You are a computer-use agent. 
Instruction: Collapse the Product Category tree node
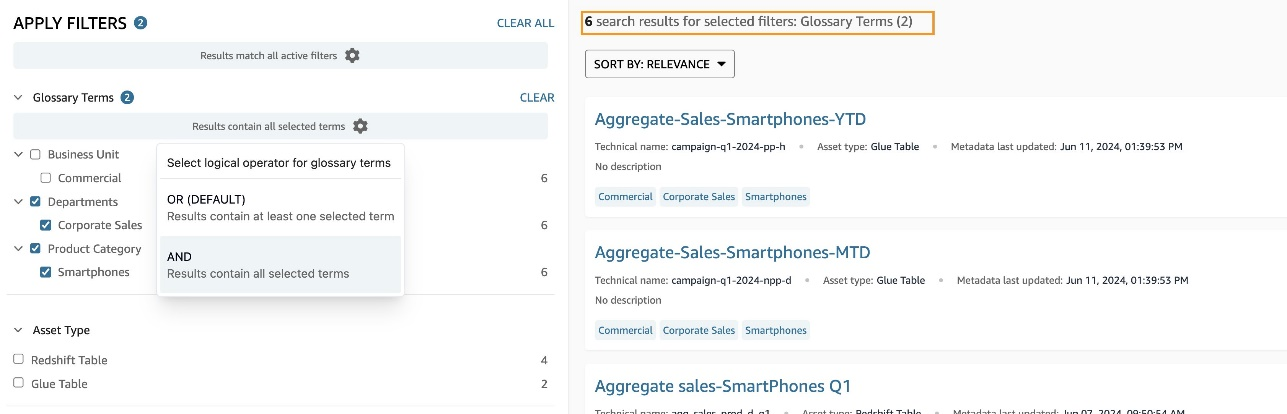click(x=18, y=249)
